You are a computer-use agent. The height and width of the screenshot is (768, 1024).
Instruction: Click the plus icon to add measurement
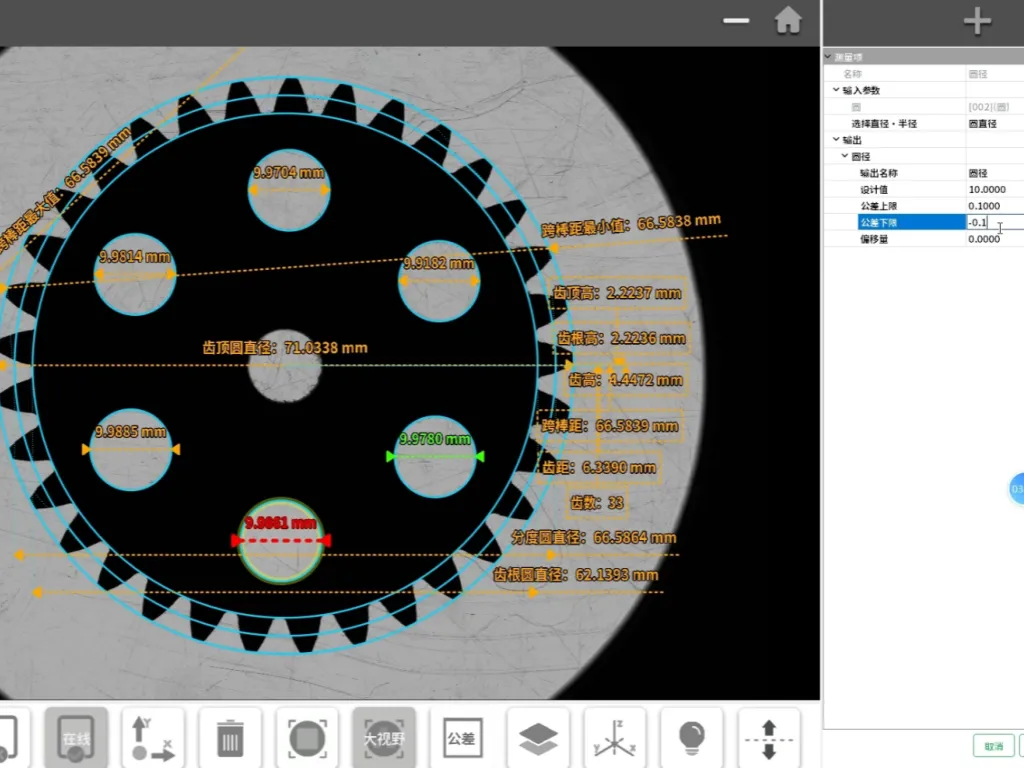click(x=976, y=22)
